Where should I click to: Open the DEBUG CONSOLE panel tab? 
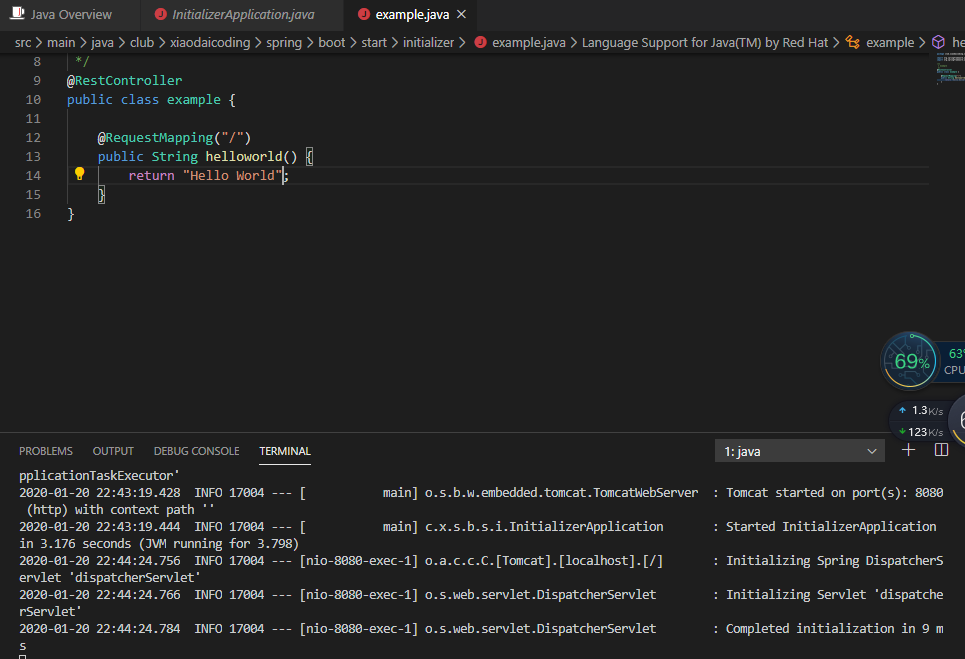coord(196,451)
